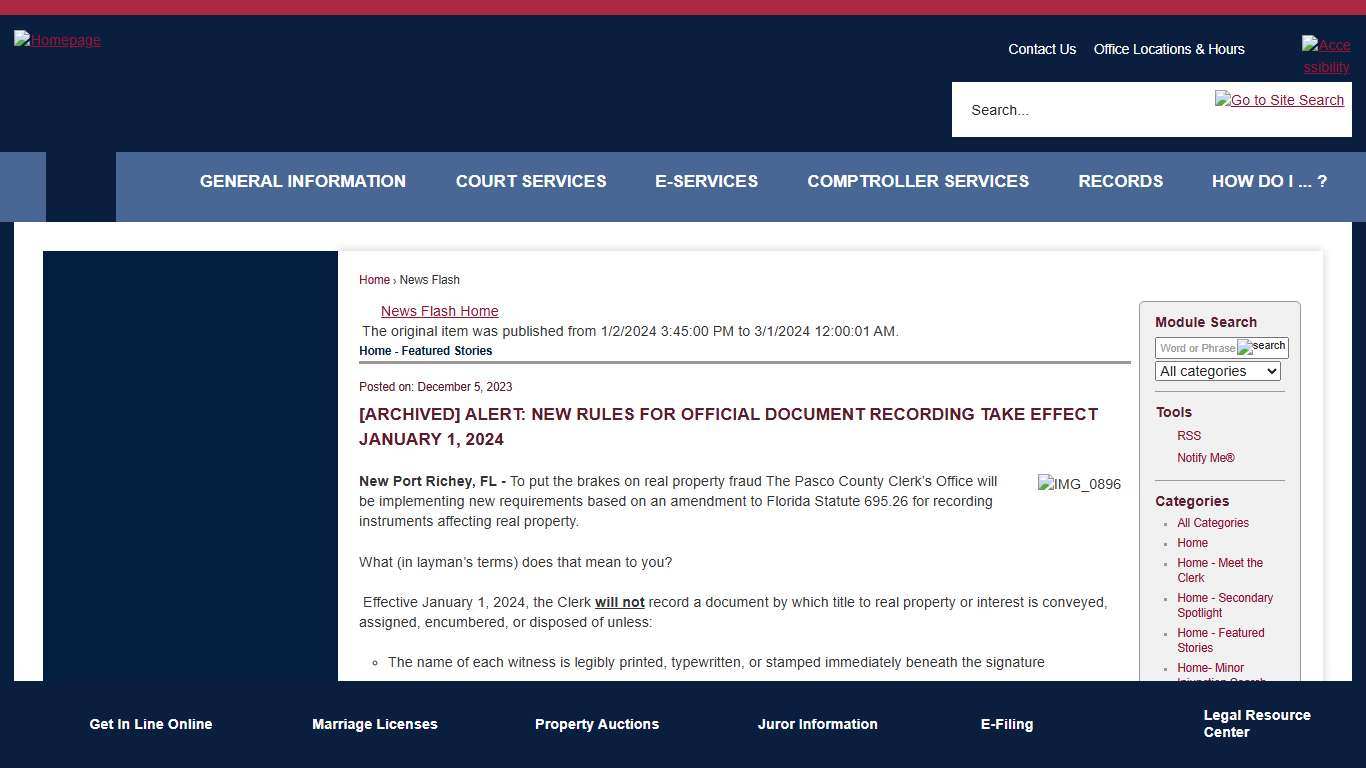Subscribe via RSS link
The width and height of the screenshot is (1366, 768).
1189,436
